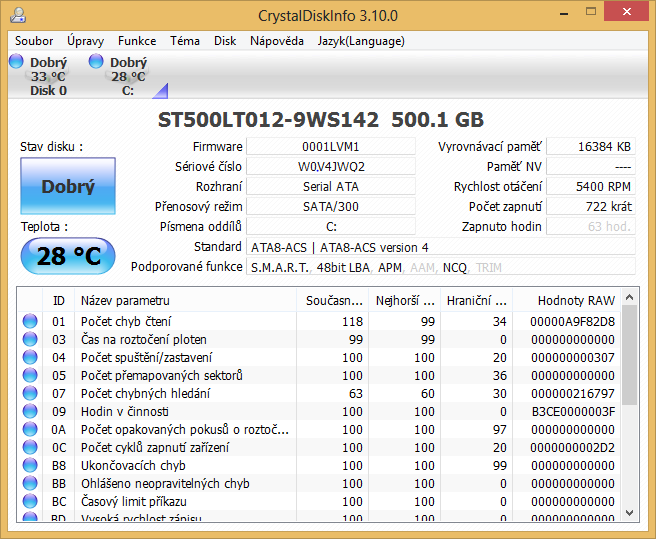This screenshot has height=539, width=656.
Task: Click status orb for attribute 09 Hodin v činnosti
Action: point(30,411)
